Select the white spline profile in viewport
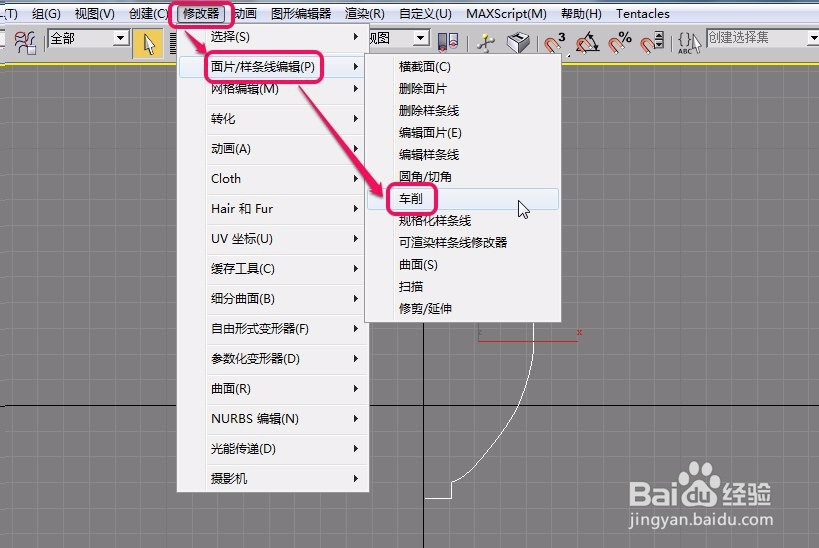Image resolution: width=819 pixels, height=548 pixels. coord(519,407)
